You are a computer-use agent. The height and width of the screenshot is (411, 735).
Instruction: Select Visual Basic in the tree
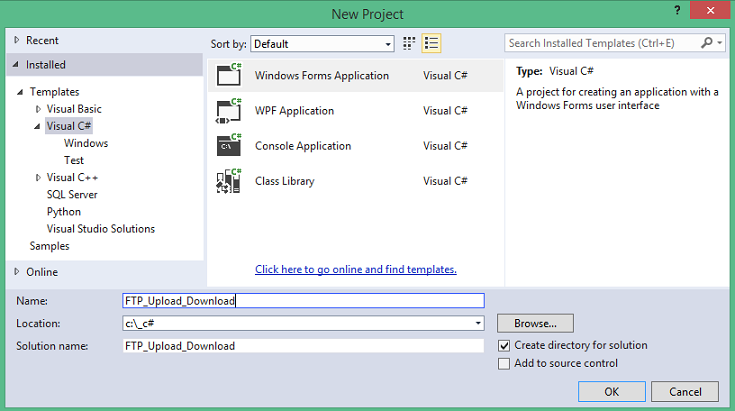pyautogui.click(x=74, y=109)
